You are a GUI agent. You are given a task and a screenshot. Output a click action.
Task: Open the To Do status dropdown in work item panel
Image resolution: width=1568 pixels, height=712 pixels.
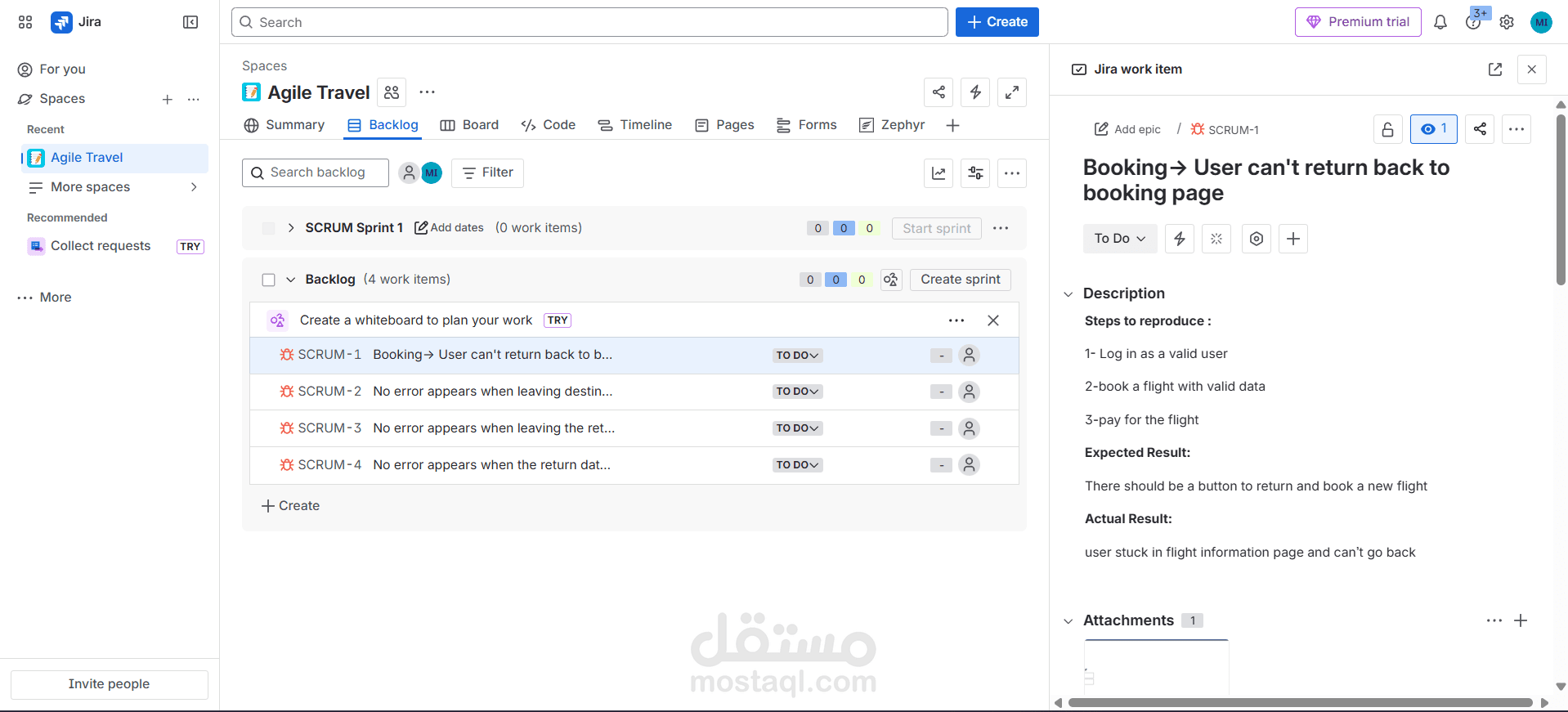pyautogui.click(x=1120, y=239)
